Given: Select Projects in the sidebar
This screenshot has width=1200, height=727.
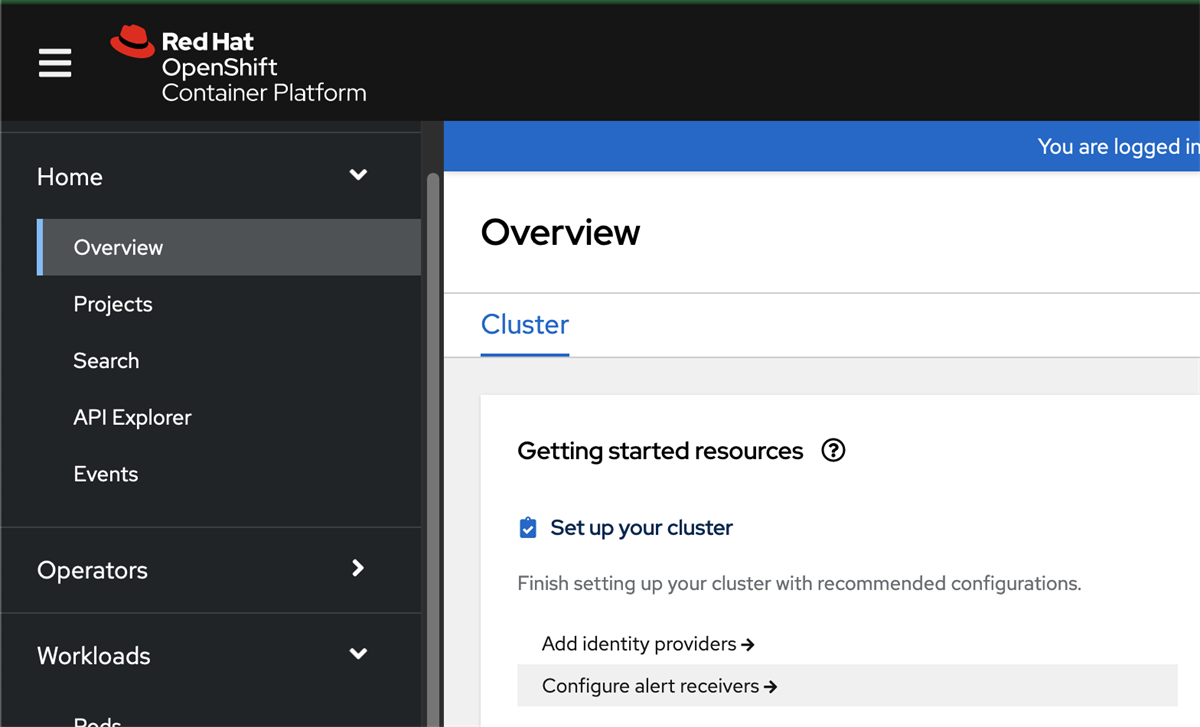Looking at the screenshot, I should (112, 304).
